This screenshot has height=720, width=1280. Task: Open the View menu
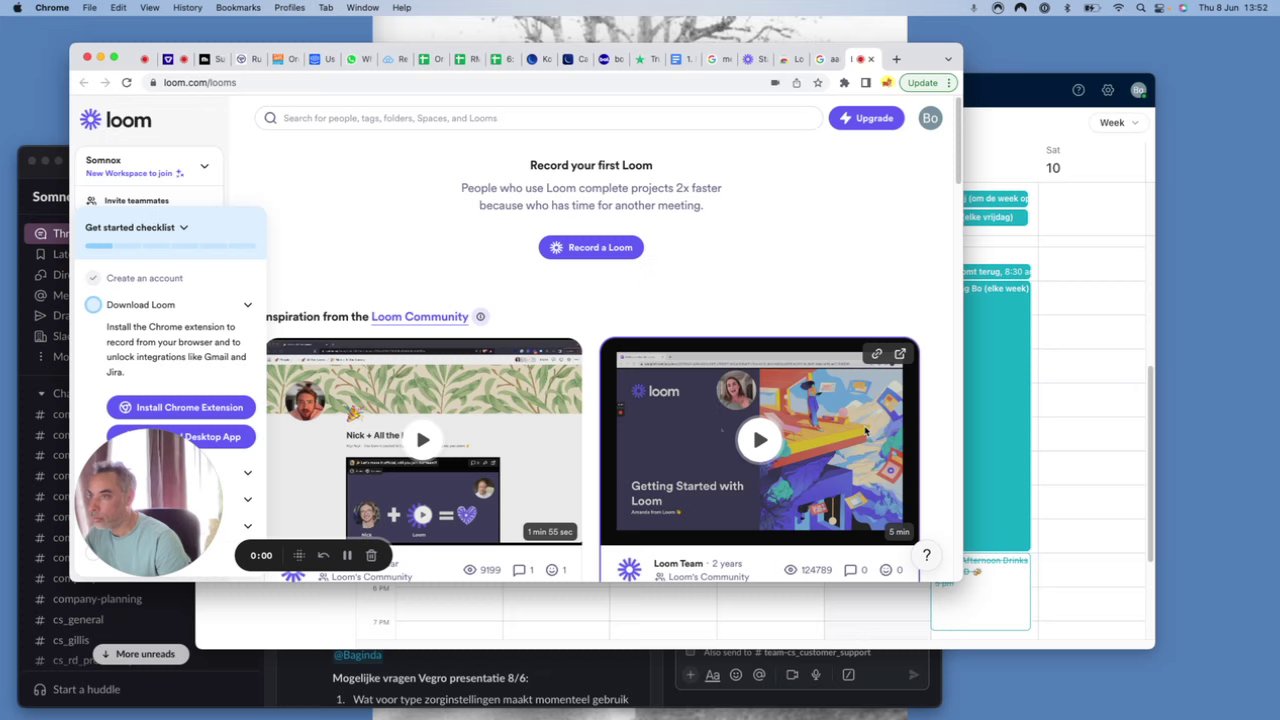tap(149, 8)
